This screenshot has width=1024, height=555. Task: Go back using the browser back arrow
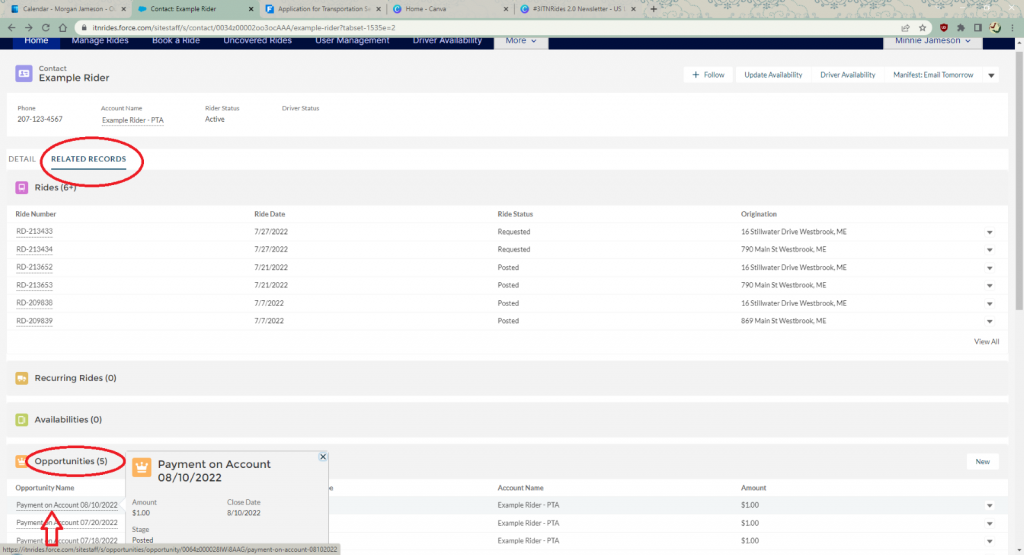point(12,27)
